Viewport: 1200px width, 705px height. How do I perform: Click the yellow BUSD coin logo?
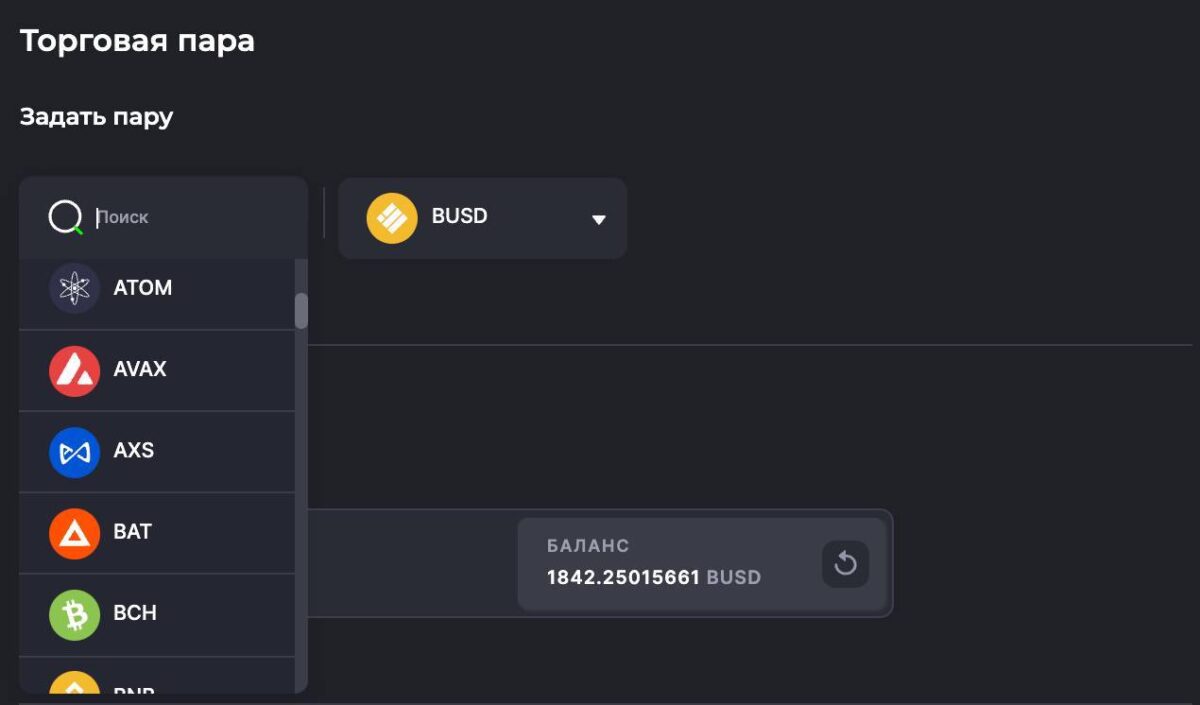coord(392,218)
